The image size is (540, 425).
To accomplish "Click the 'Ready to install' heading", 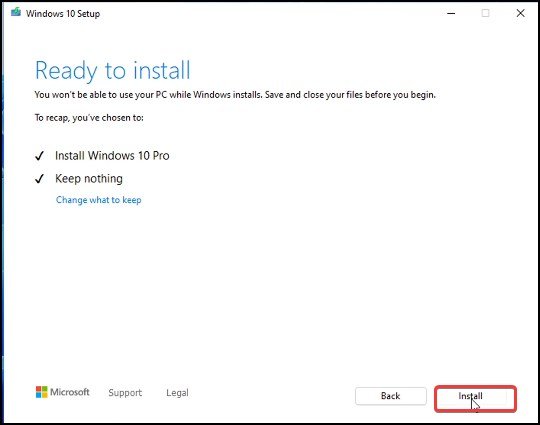I will [112, 71].
